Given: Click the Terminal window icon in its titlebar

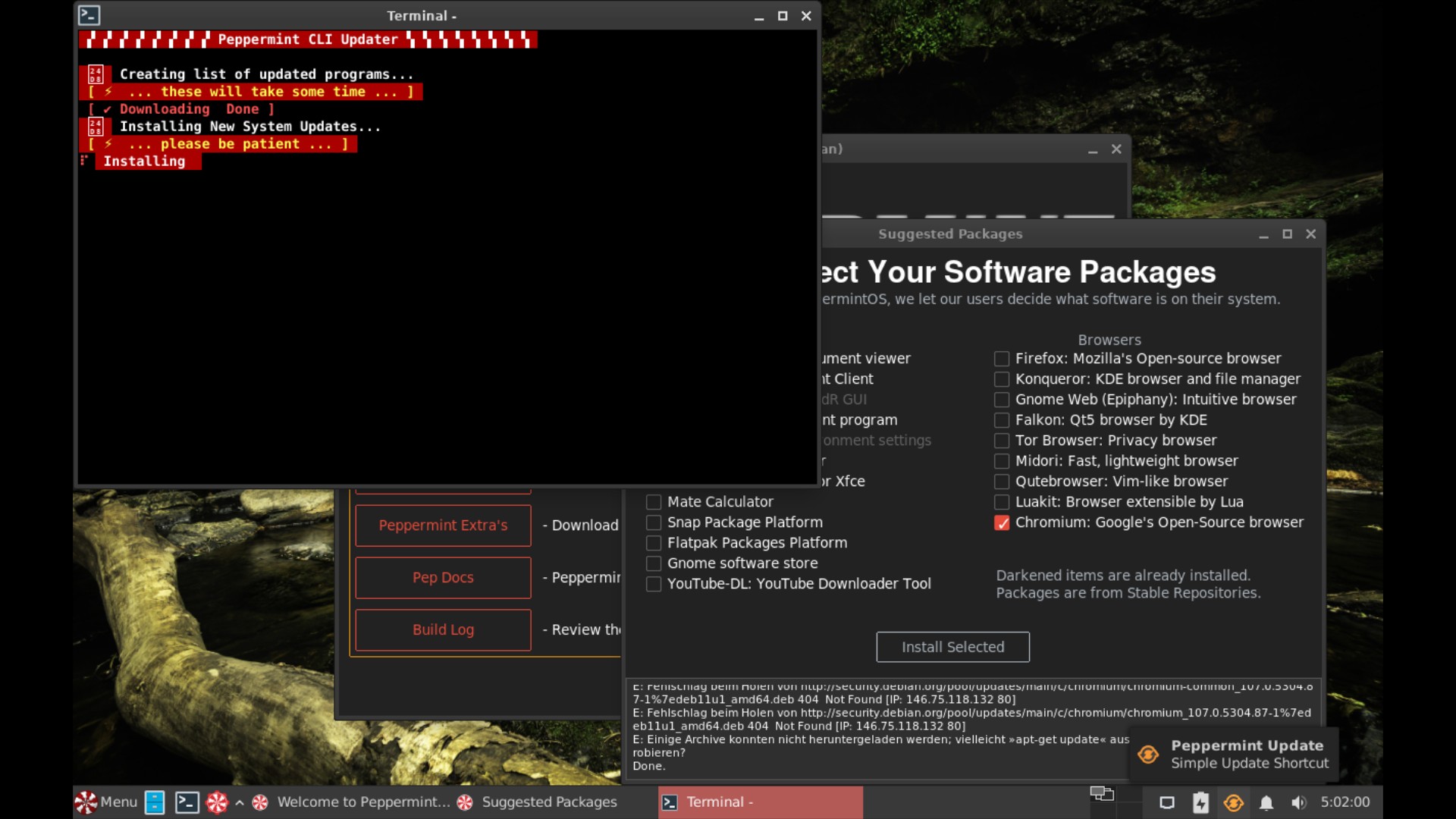Looking at the screenshot, I should pyautogui.click(x=89, y=15).
